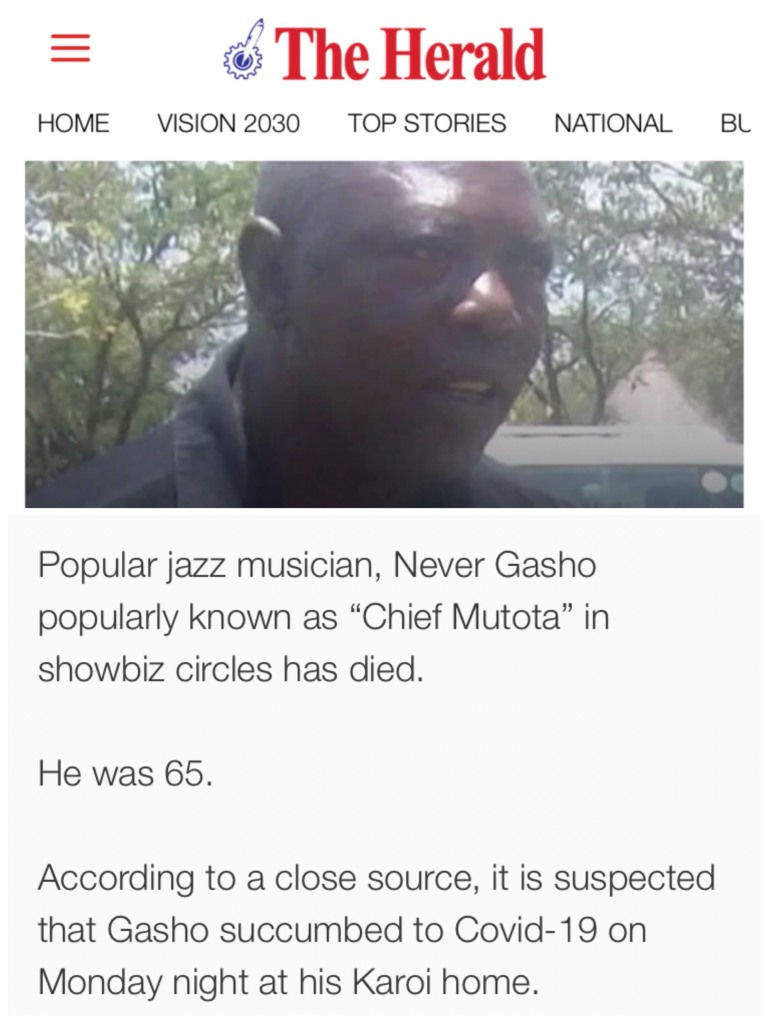Open the VISION 2030 section
The width and height of the screenshot is (768, 1023).
(x=228, y=123)
